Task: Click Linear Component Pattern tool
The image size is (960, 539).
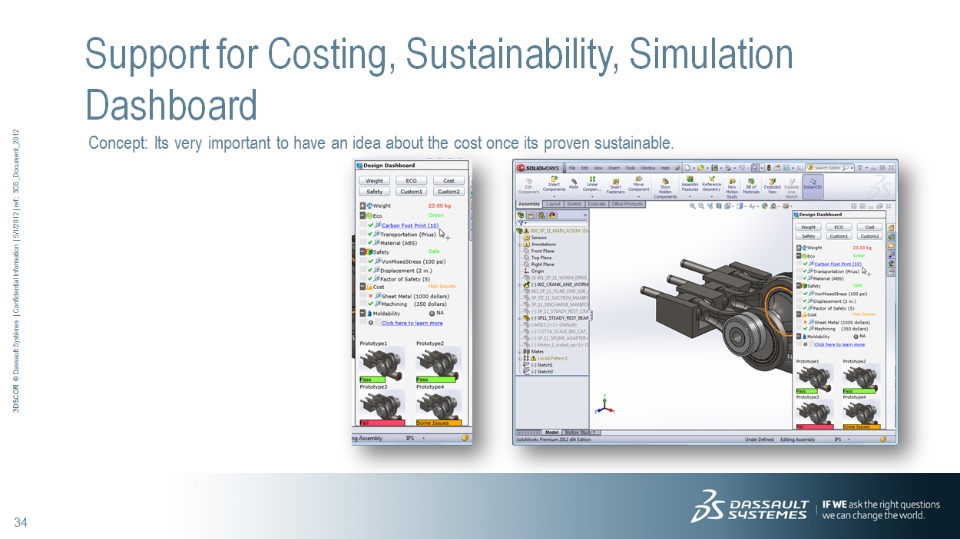Action: pos(592,185)
